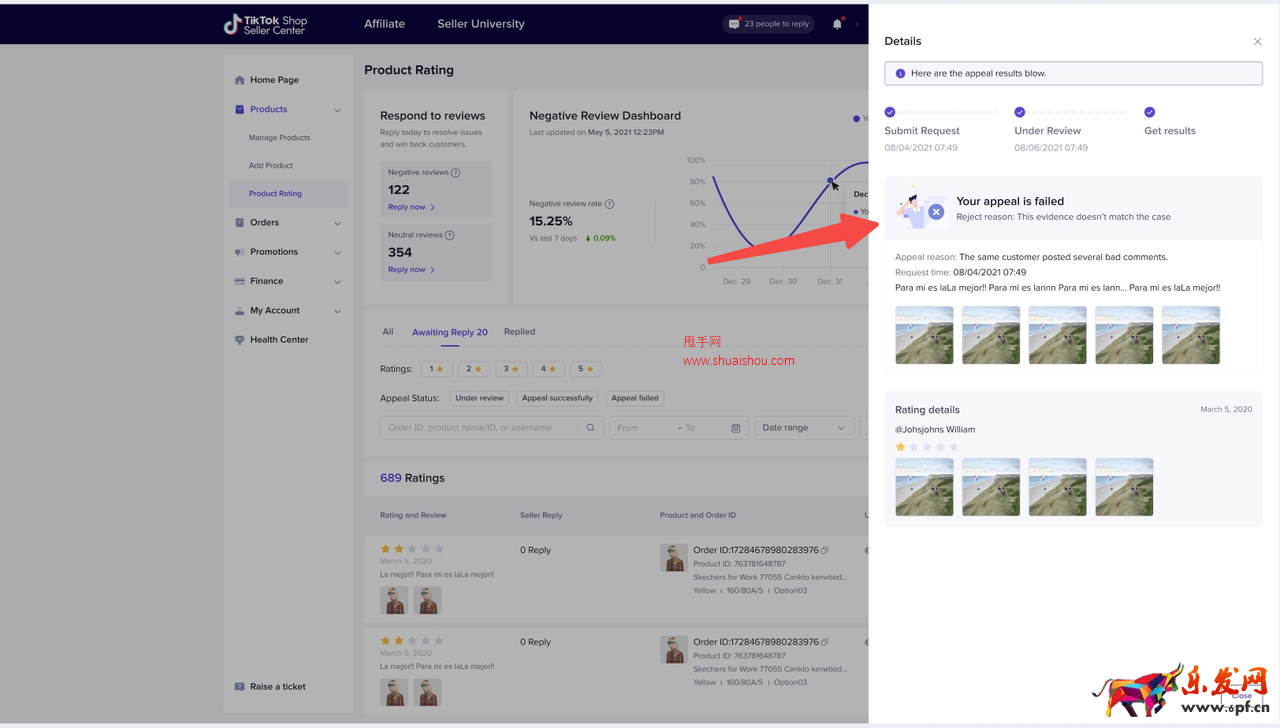Expand the Orders sidebar menu
Viewport: 1280px width, 728px height.
337,223
